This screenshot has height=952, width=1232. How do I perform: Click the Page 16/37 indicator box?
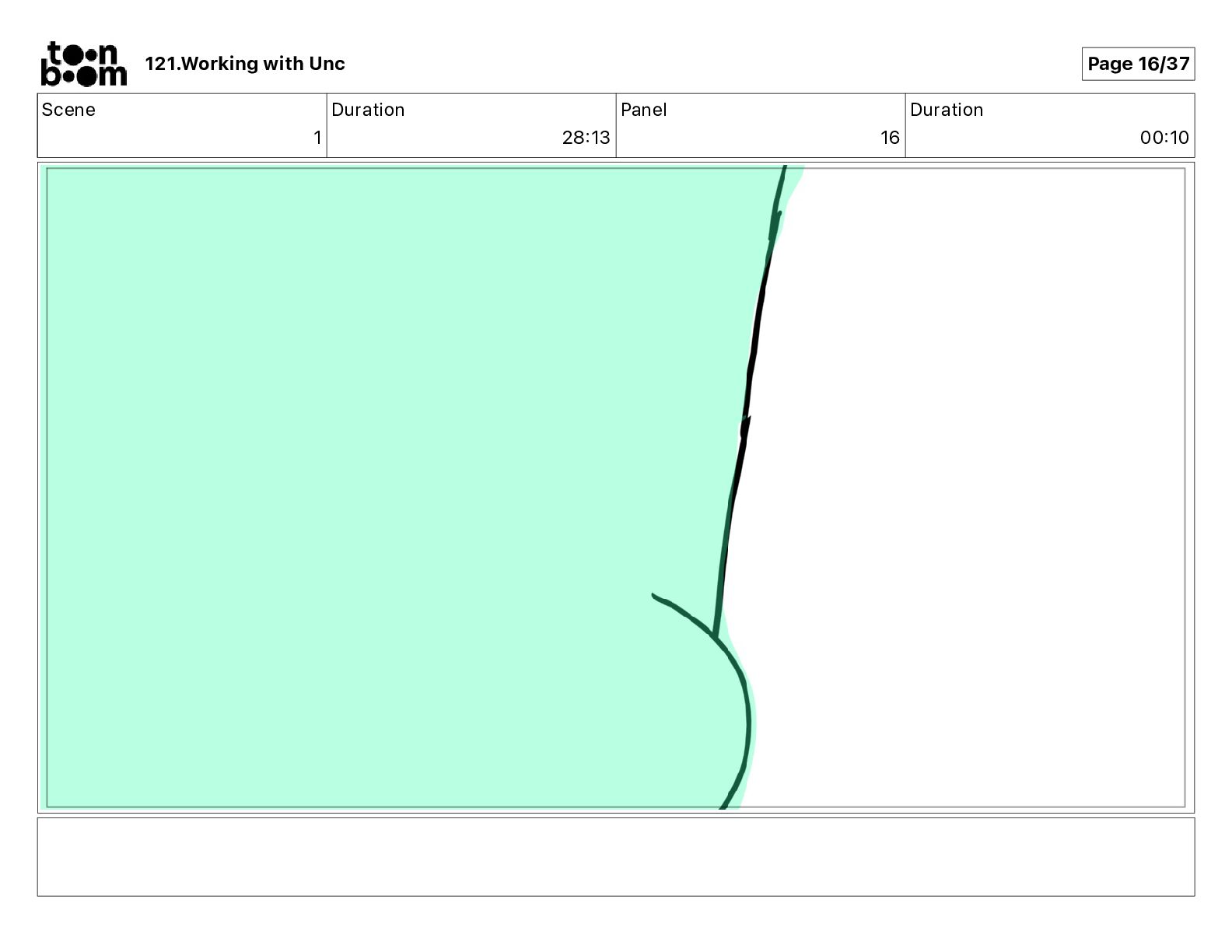[1138, 64]
